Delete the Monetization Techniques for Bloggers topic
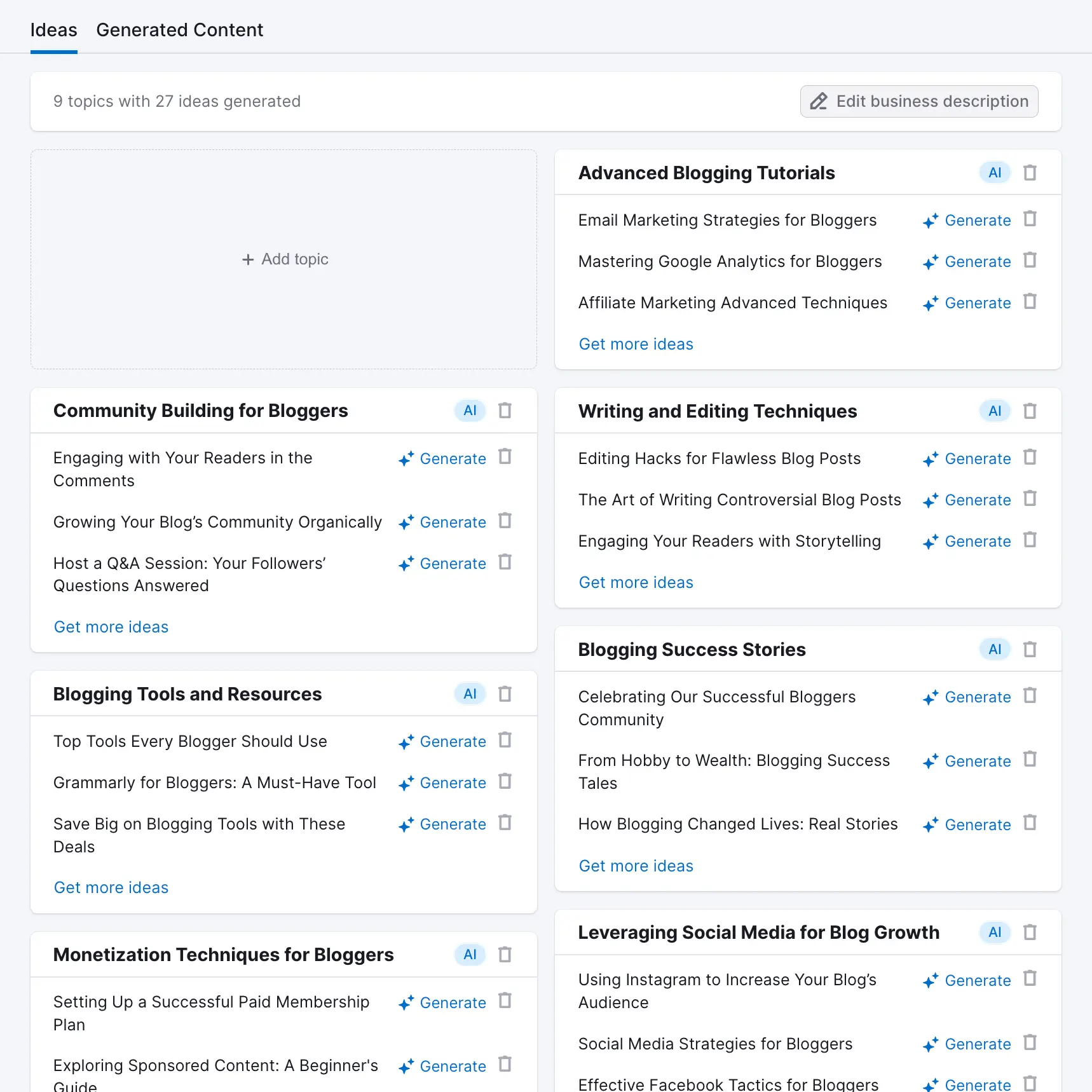The height and width of the screenshot is (1092, 1092). [x=505, y=954]
